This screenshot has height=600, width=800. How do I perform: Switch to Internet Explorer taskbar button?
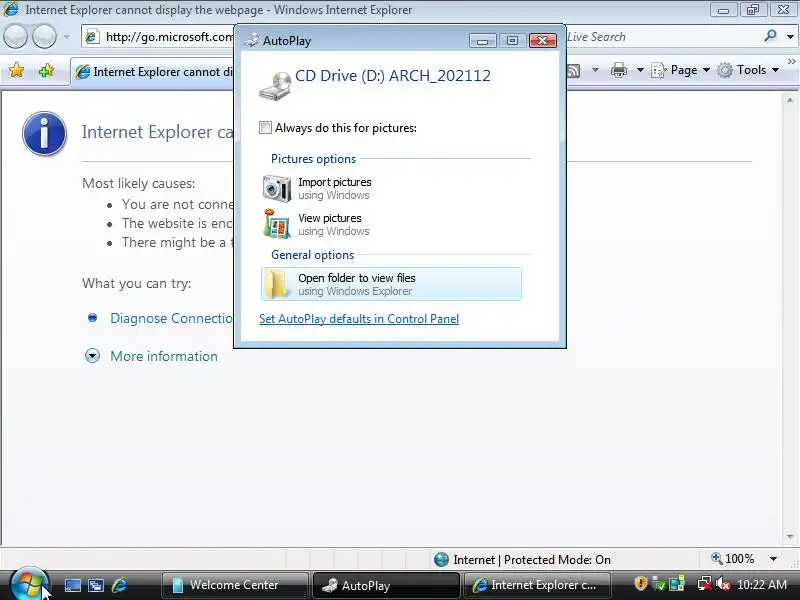point(537,585)
